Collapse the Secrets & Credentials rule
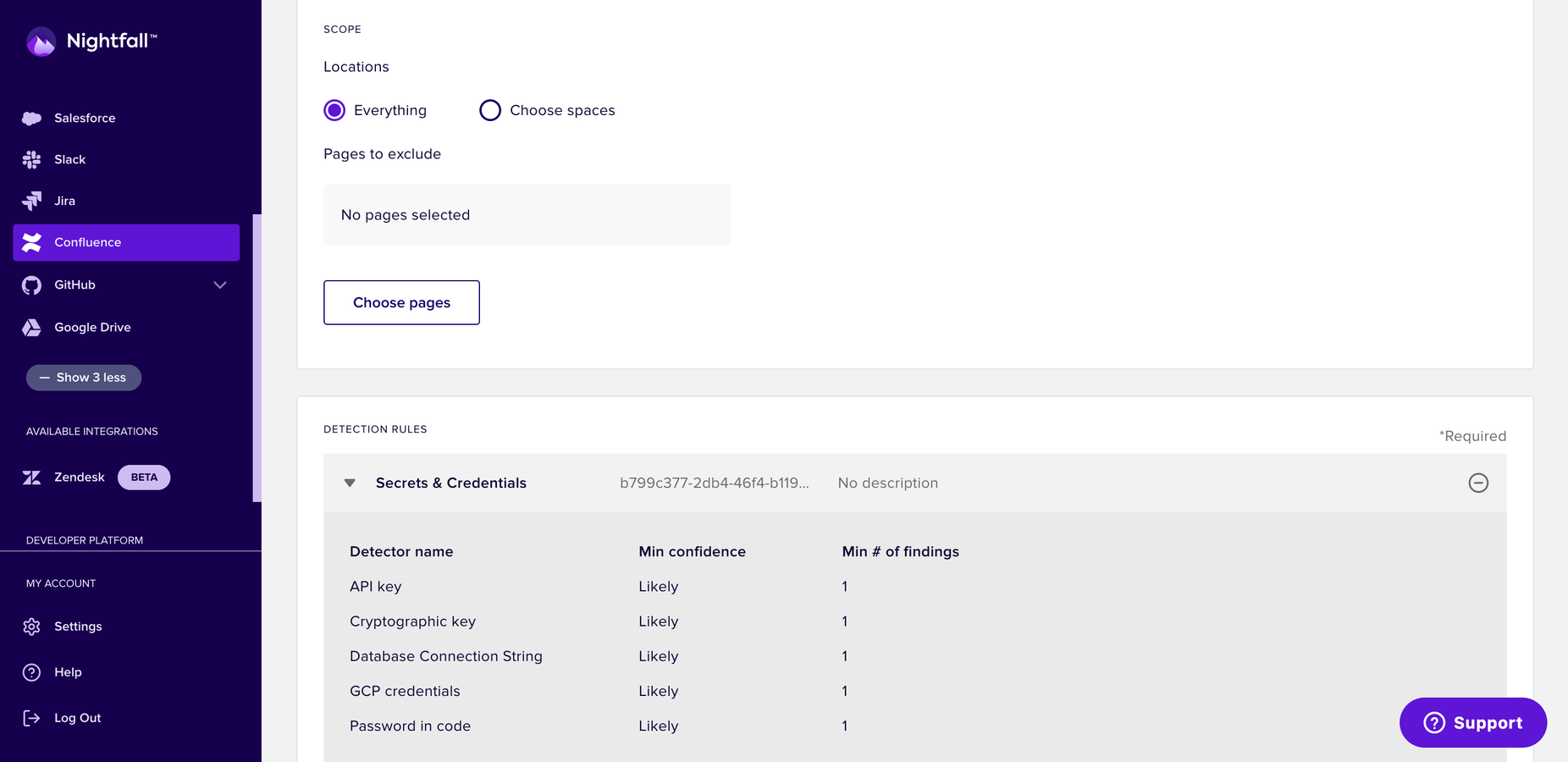 350,483
